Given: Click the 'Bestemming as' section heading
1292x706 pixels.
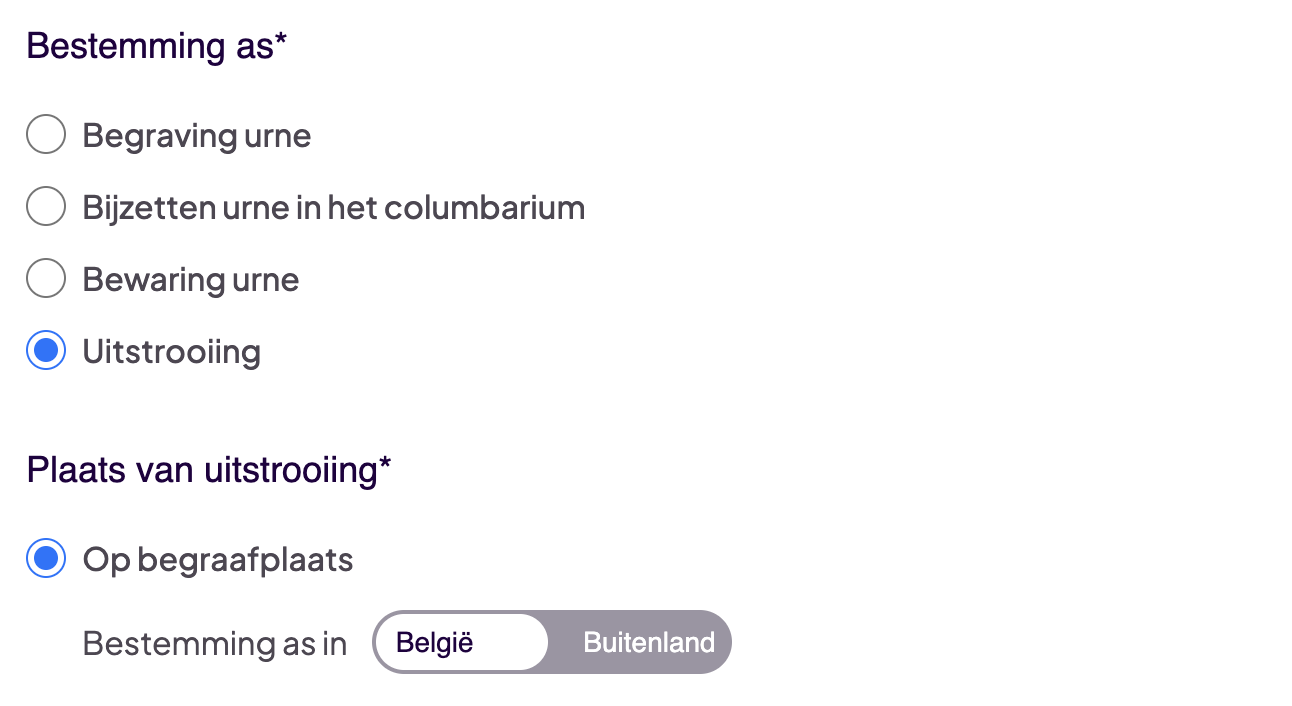Looking at the screenshot, I should 148,46.
